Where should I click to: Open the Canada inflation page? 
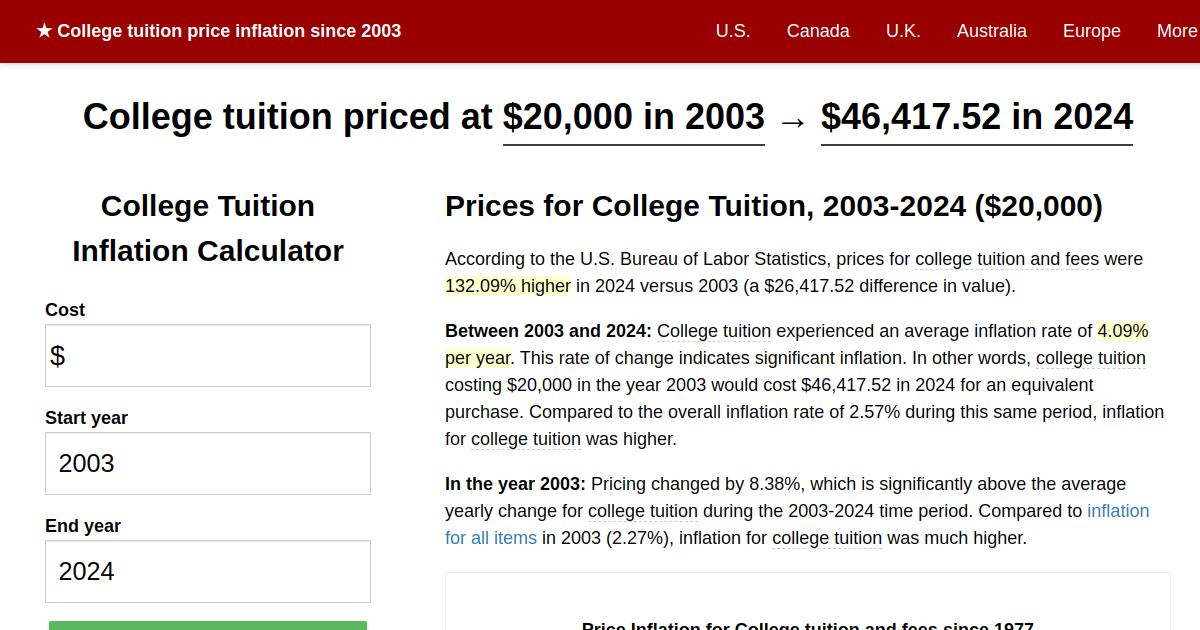tap(818, 31)
